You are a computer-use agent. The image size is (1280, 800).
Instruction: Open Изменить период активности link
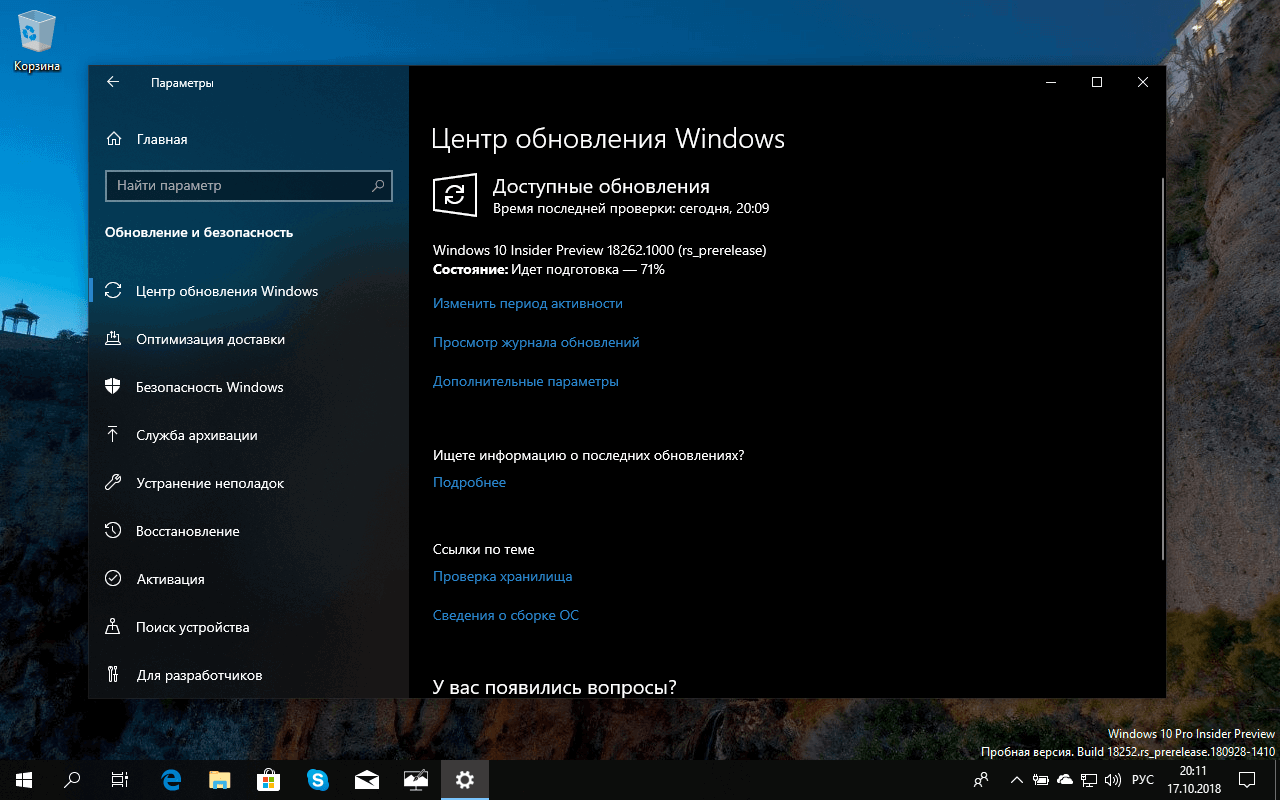tap(527, 303)
